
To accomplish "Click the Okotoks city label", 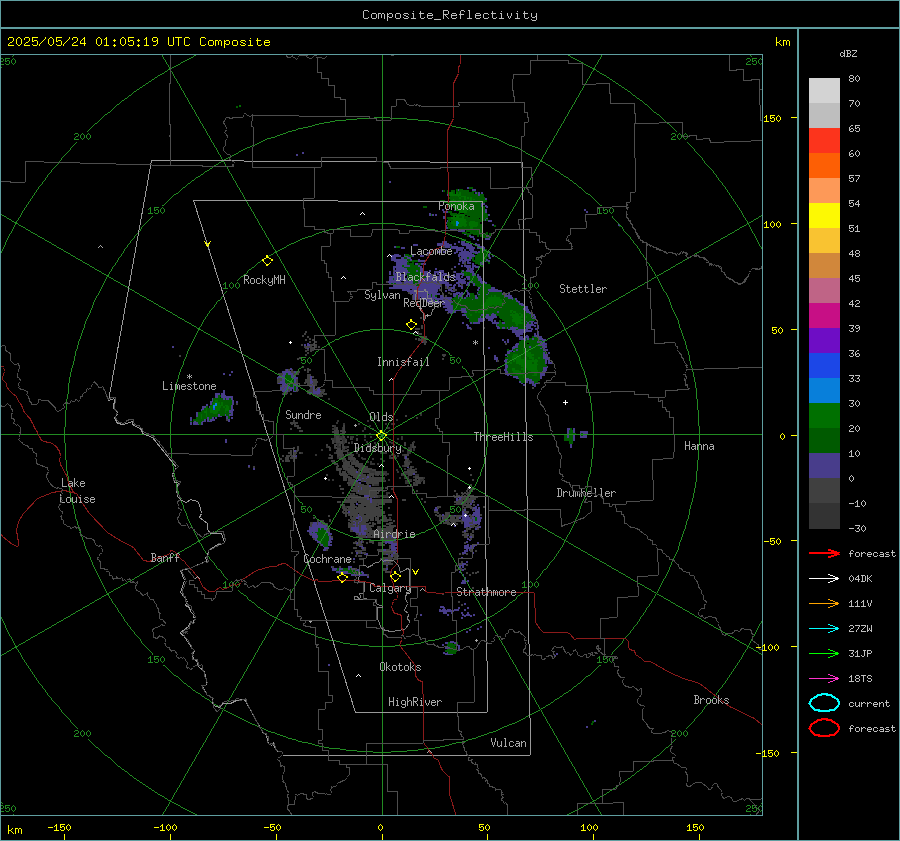I will pyautogui.click(x=400, y=667).
